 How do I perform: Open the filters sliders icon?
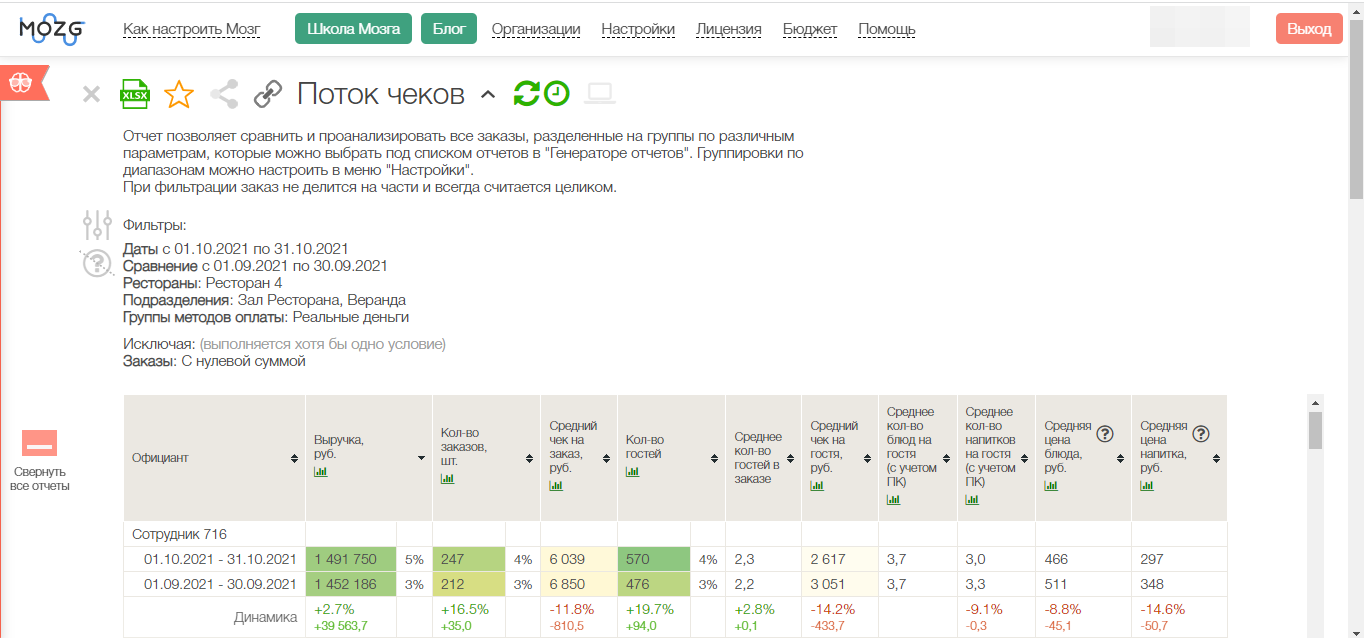97,225
